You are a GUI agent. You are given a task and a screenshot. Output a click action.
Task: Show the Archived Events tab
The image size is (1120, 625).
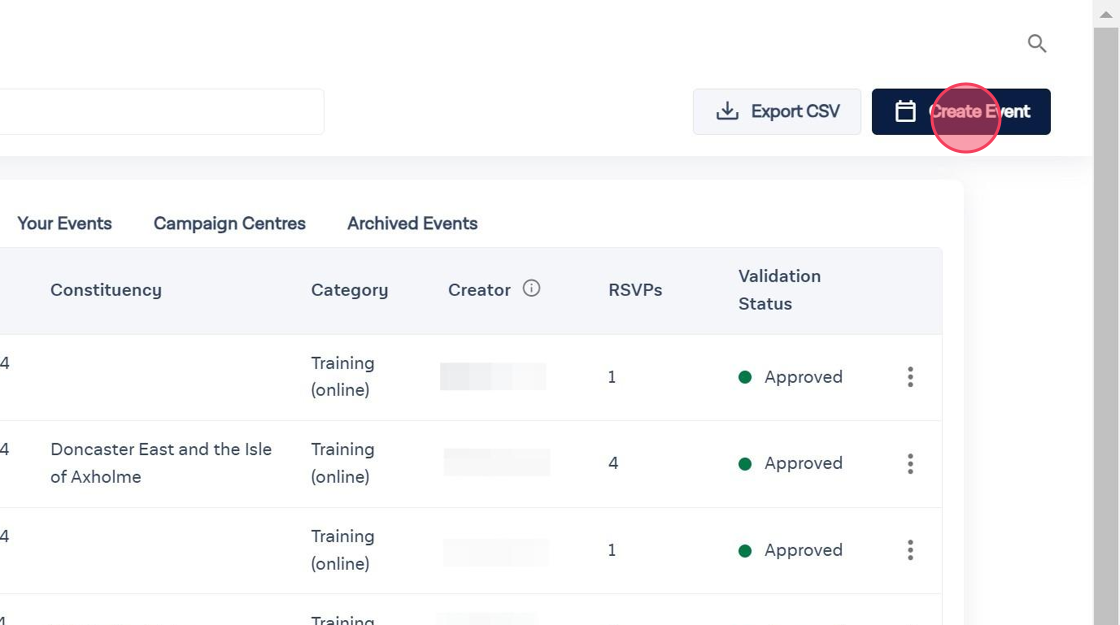click(412, 223)
